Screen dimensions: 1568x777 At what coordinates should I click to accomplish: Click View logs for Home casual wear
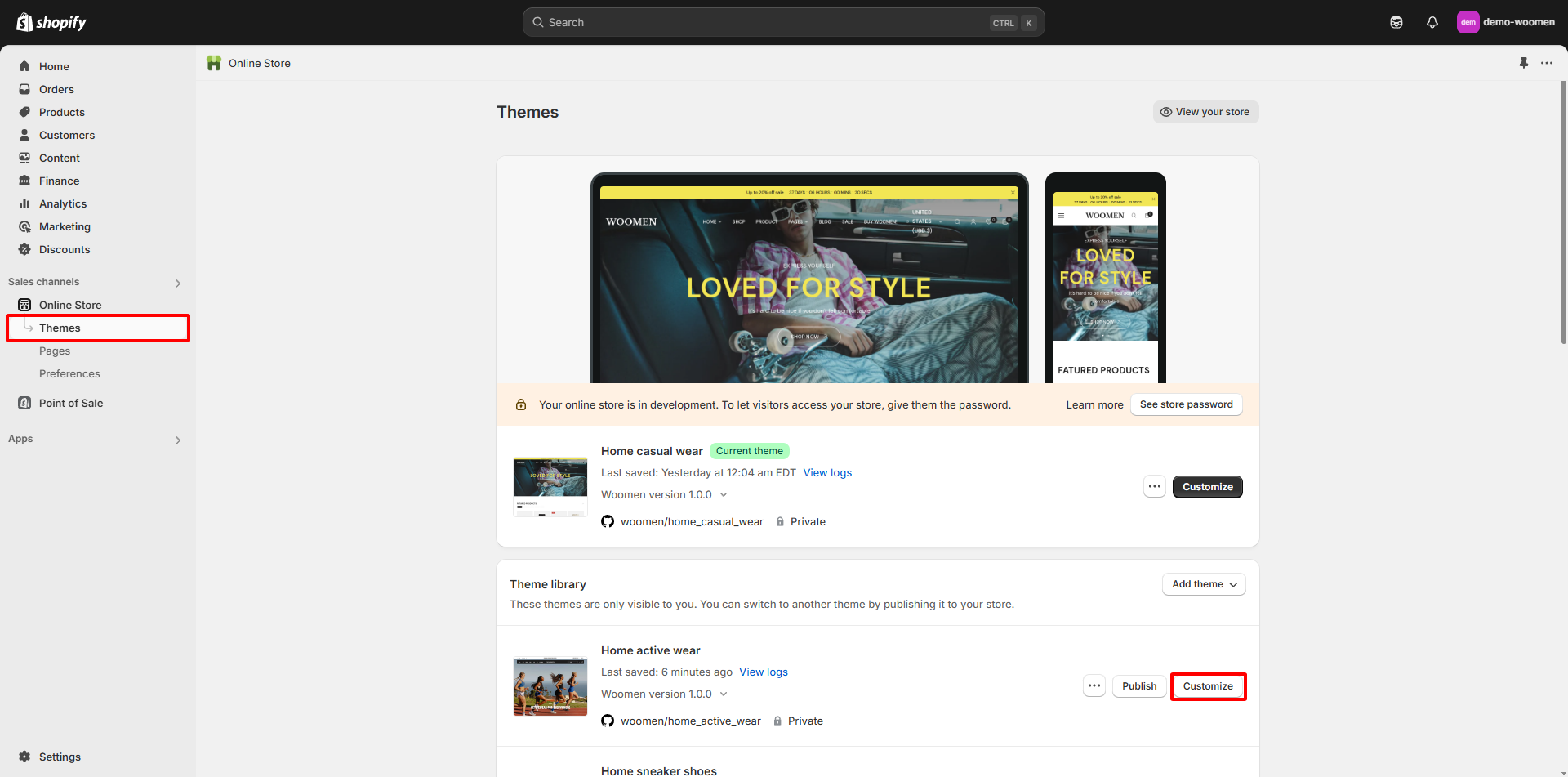826,473
